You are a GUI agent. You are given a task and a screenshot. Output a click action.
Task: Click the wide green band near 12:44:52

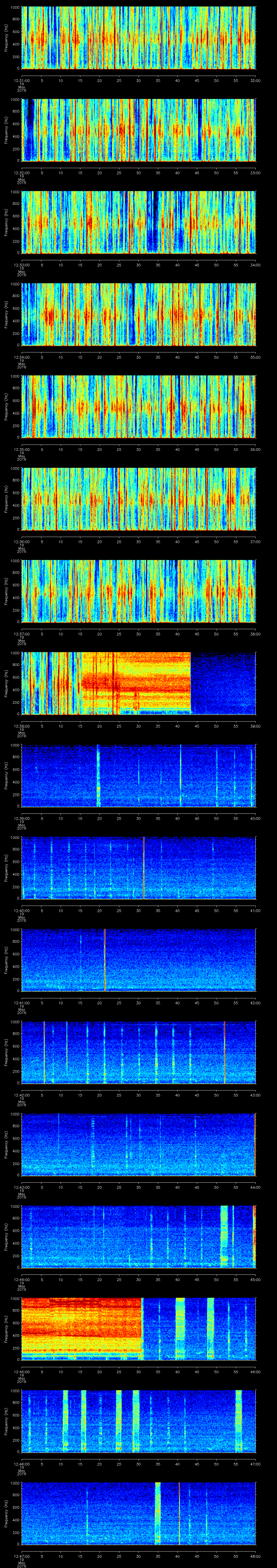(223, 1236)
